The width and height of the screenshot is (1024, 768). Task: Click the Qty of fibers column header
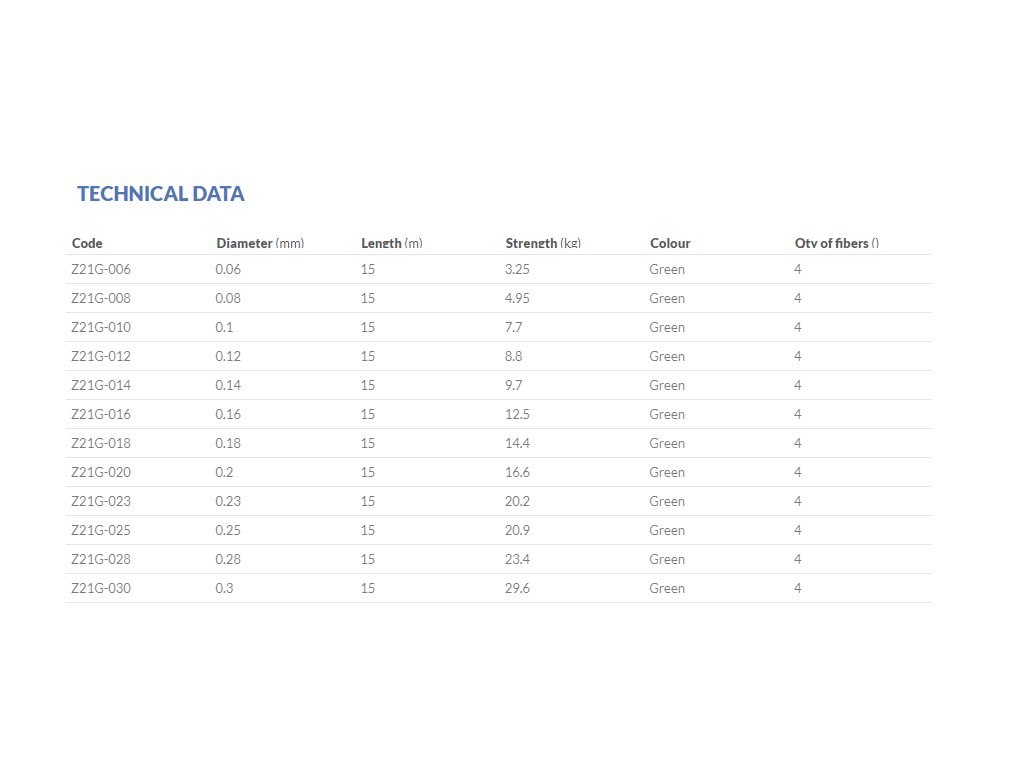837,243
